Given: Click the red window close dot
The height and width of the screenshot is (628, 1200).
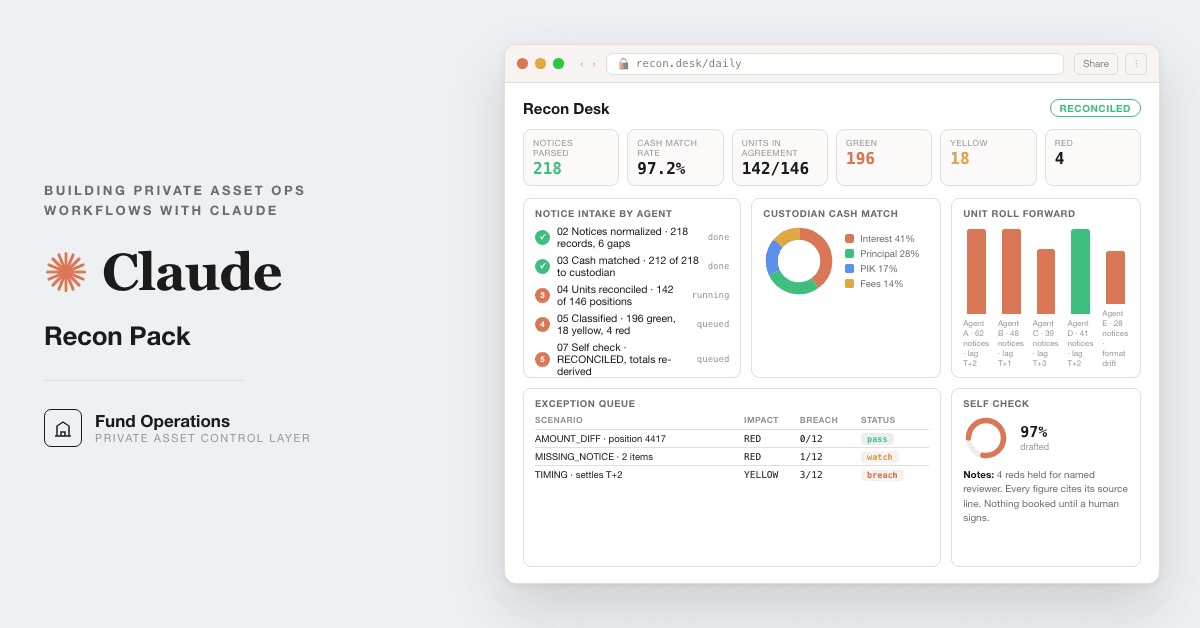Looking at the screenshot, I should 522,64.
